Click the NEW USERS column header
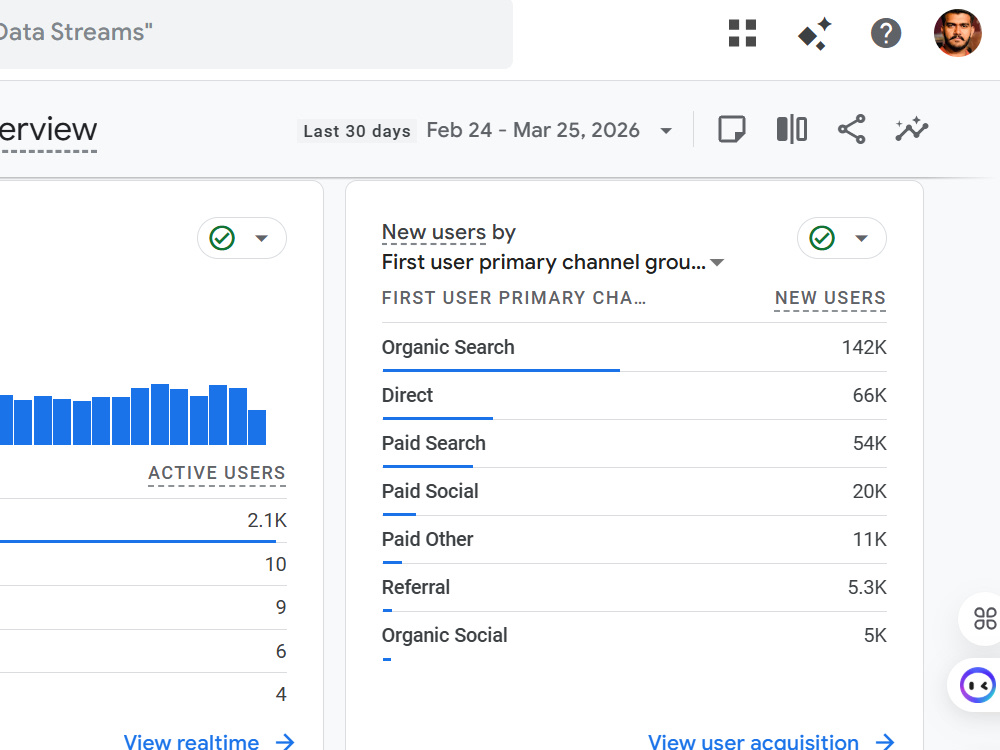The height and width of the screenshot is (750, 1000). tap(830, 298)
